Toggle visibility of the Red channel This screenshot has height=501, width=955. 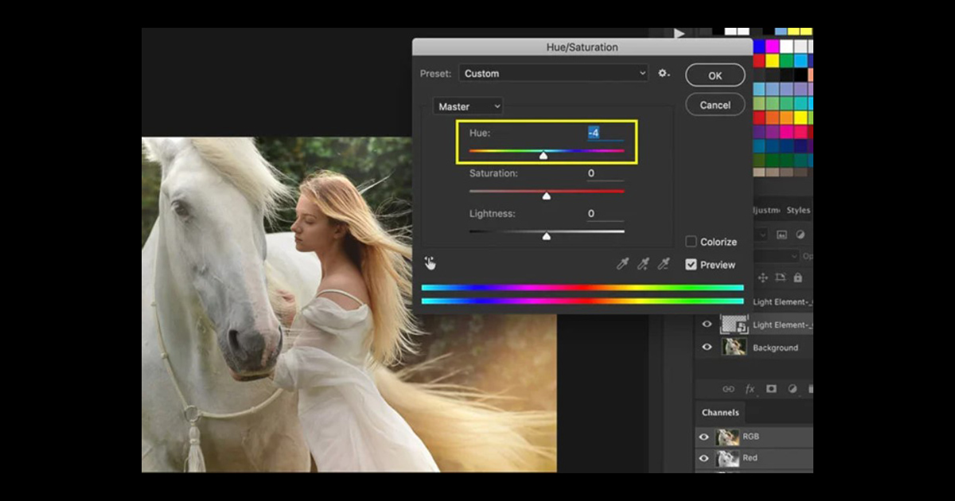coord(704,458)
